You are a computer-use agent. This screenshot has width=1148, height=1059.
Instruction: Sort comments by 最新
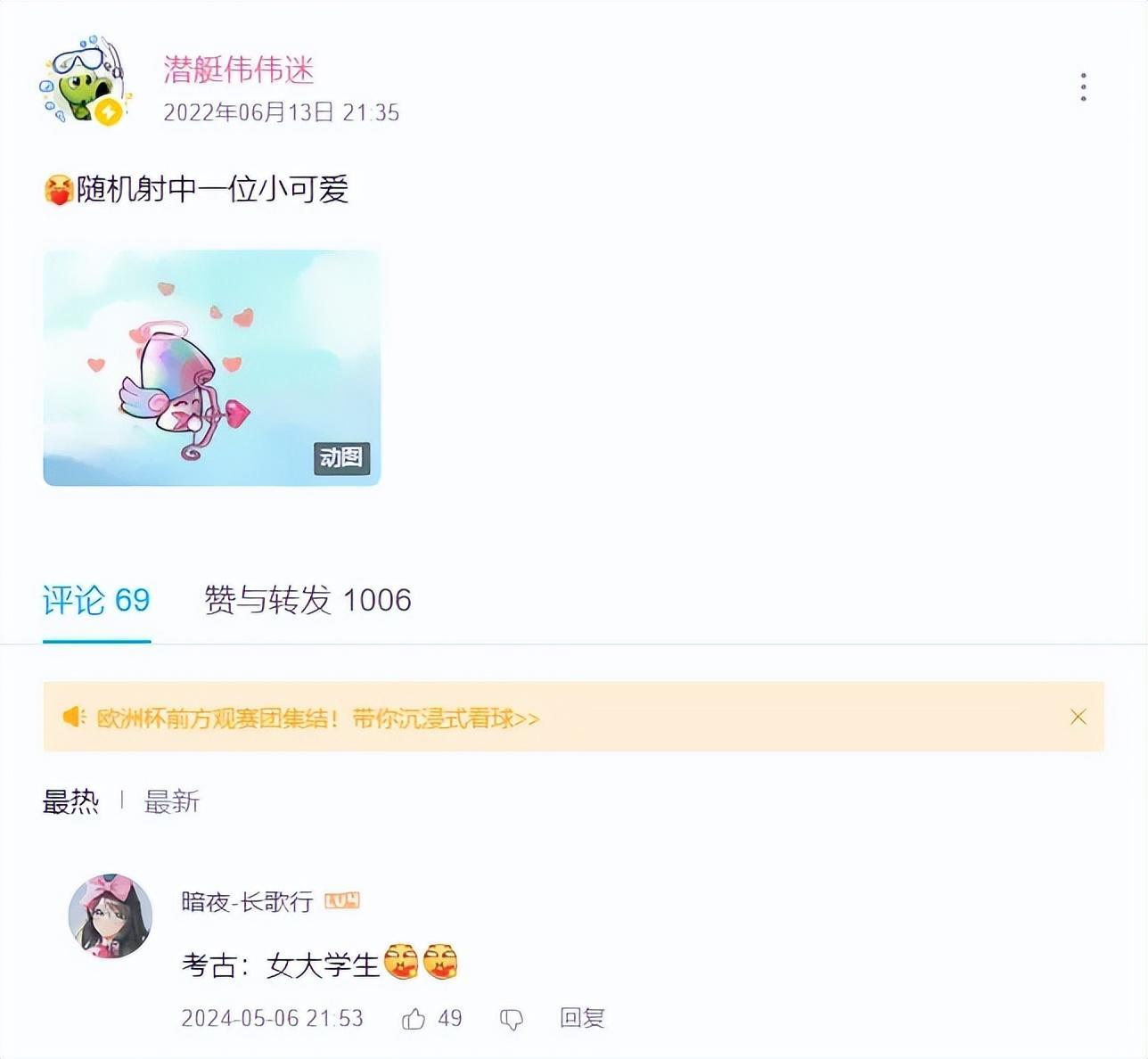pos(172,801)
